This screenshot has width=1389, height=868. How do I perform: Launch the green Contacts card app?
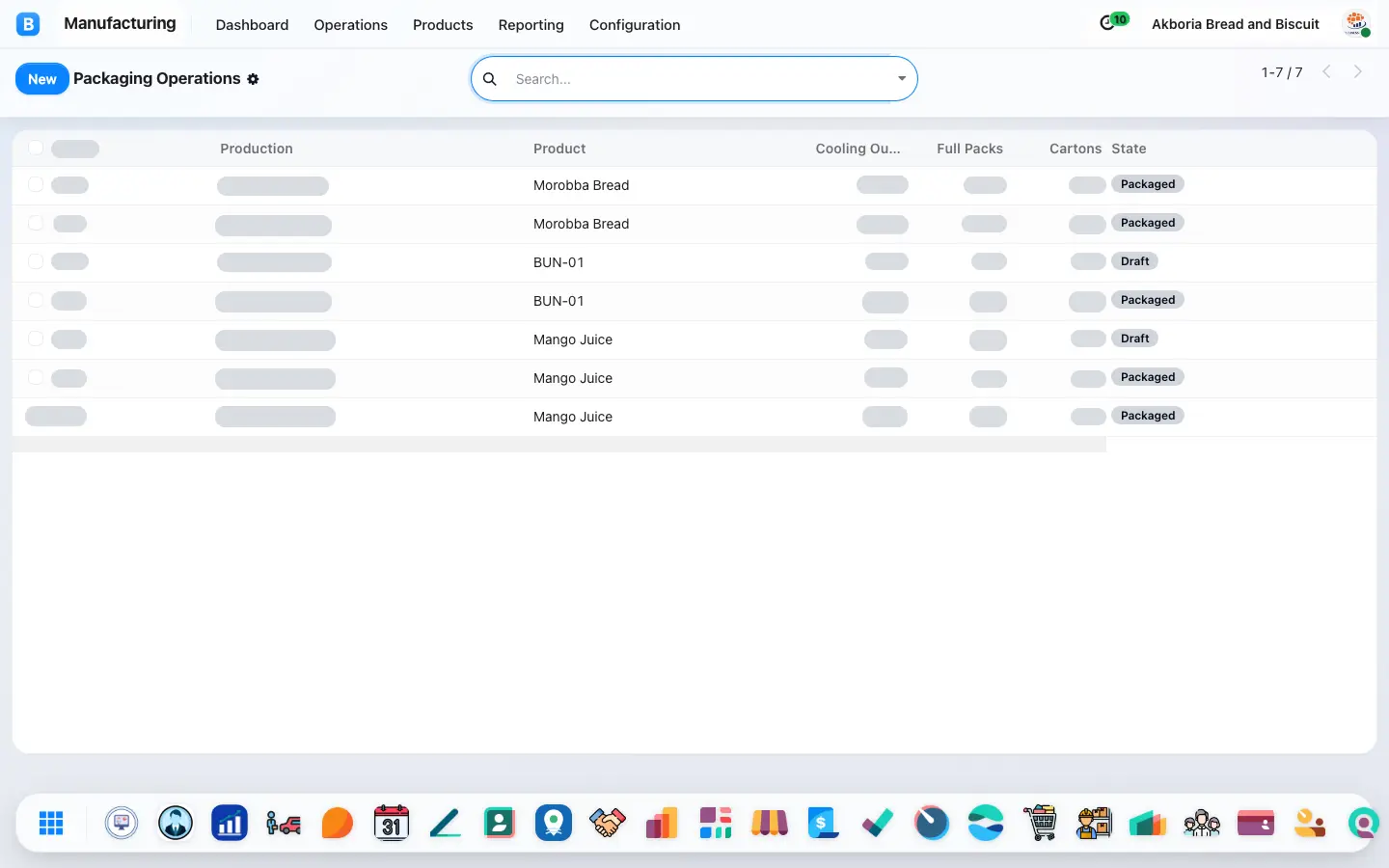click(500, 823)
